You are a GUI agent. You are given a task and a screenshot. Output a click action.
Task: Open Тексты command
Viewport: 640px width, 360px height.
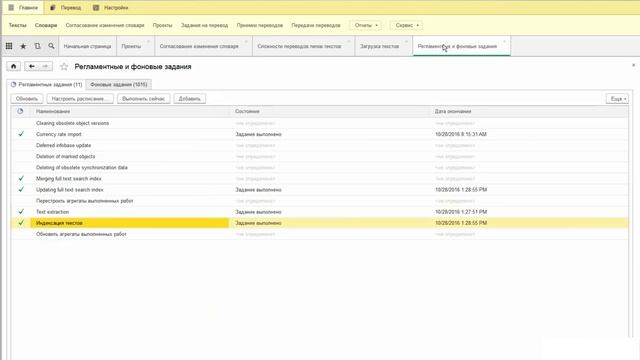pyautogui.click(x=18, y=25)
